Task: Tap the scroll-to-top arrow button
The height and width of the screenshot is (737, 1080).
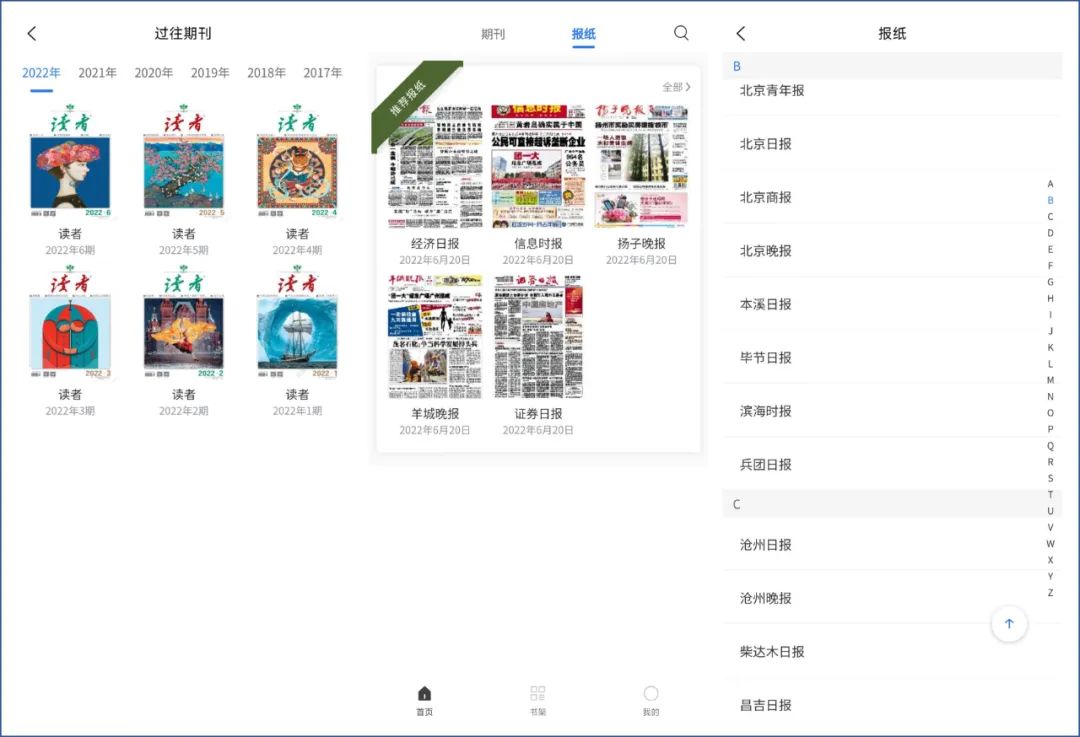Action: click(x=1009, y=623)
